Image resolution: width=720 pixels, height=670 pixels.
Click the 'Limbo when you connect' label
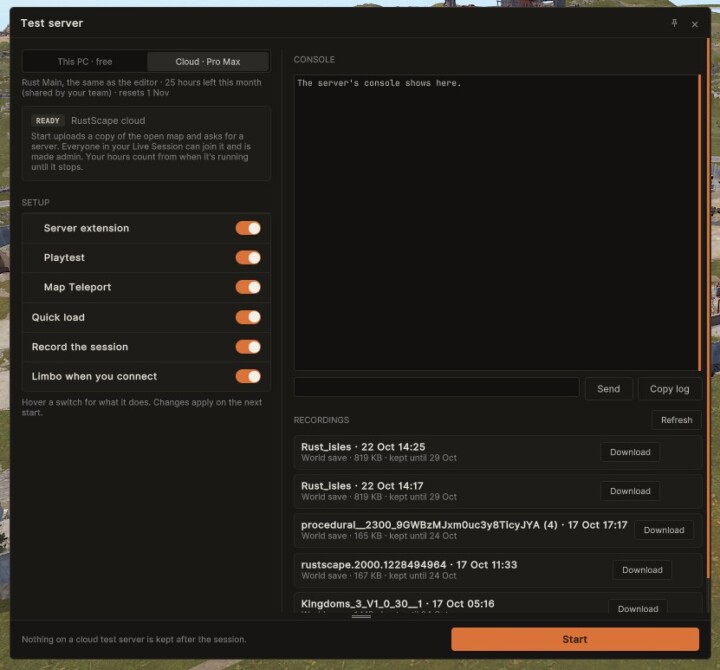(94, 377)
